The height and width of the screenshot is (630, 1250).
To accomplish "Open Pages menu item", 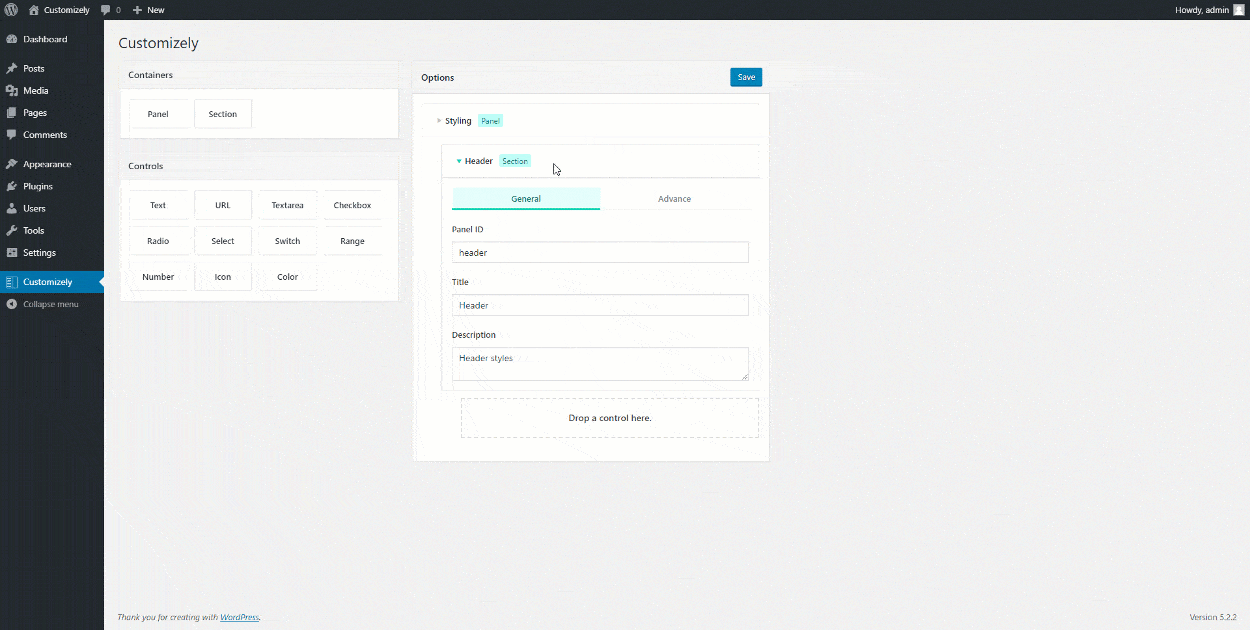I will (52, 113).
